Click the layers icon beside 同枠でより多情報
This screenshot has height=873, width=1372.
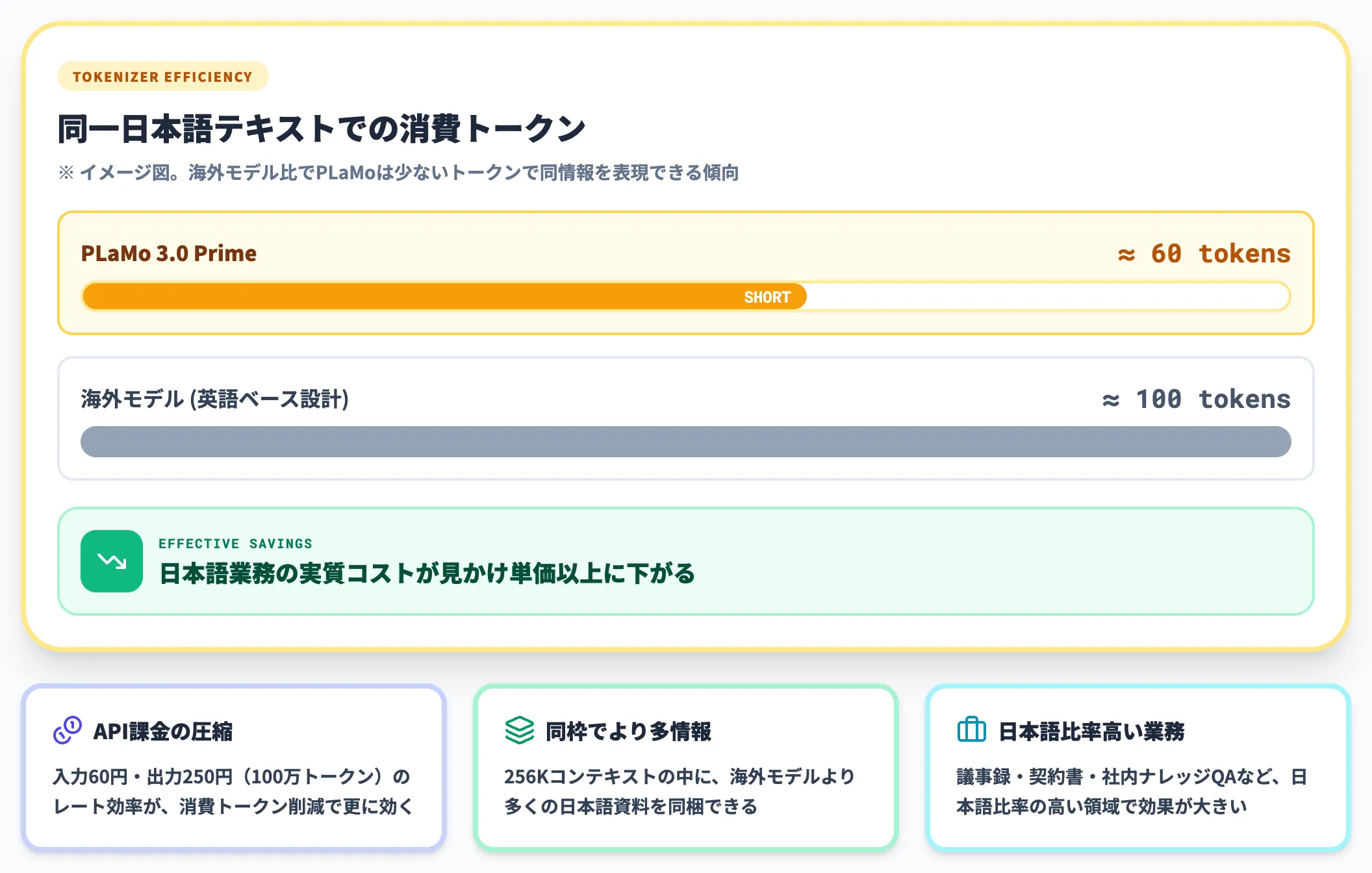[520, 730]
